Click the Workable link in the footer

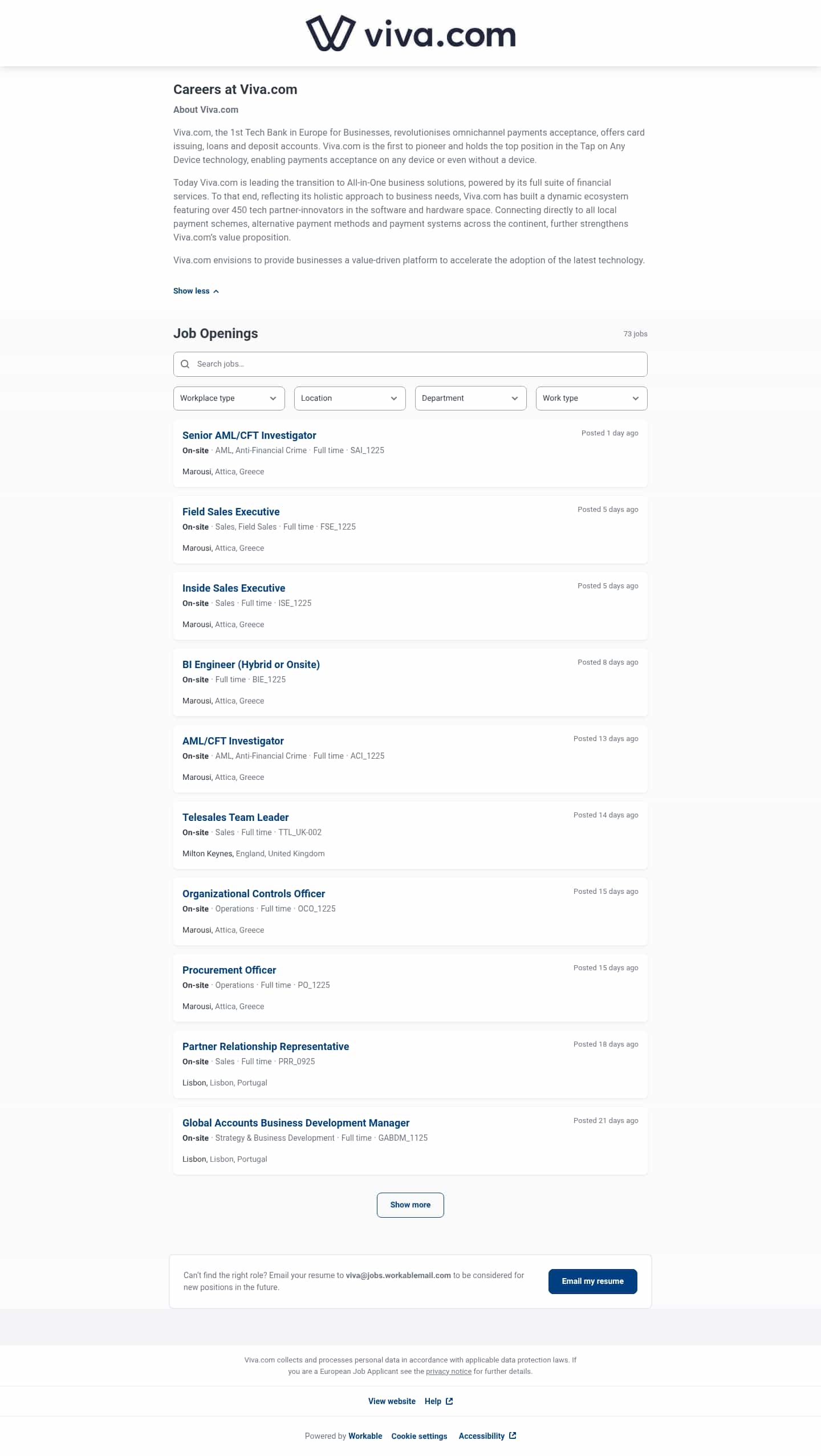365,1435
